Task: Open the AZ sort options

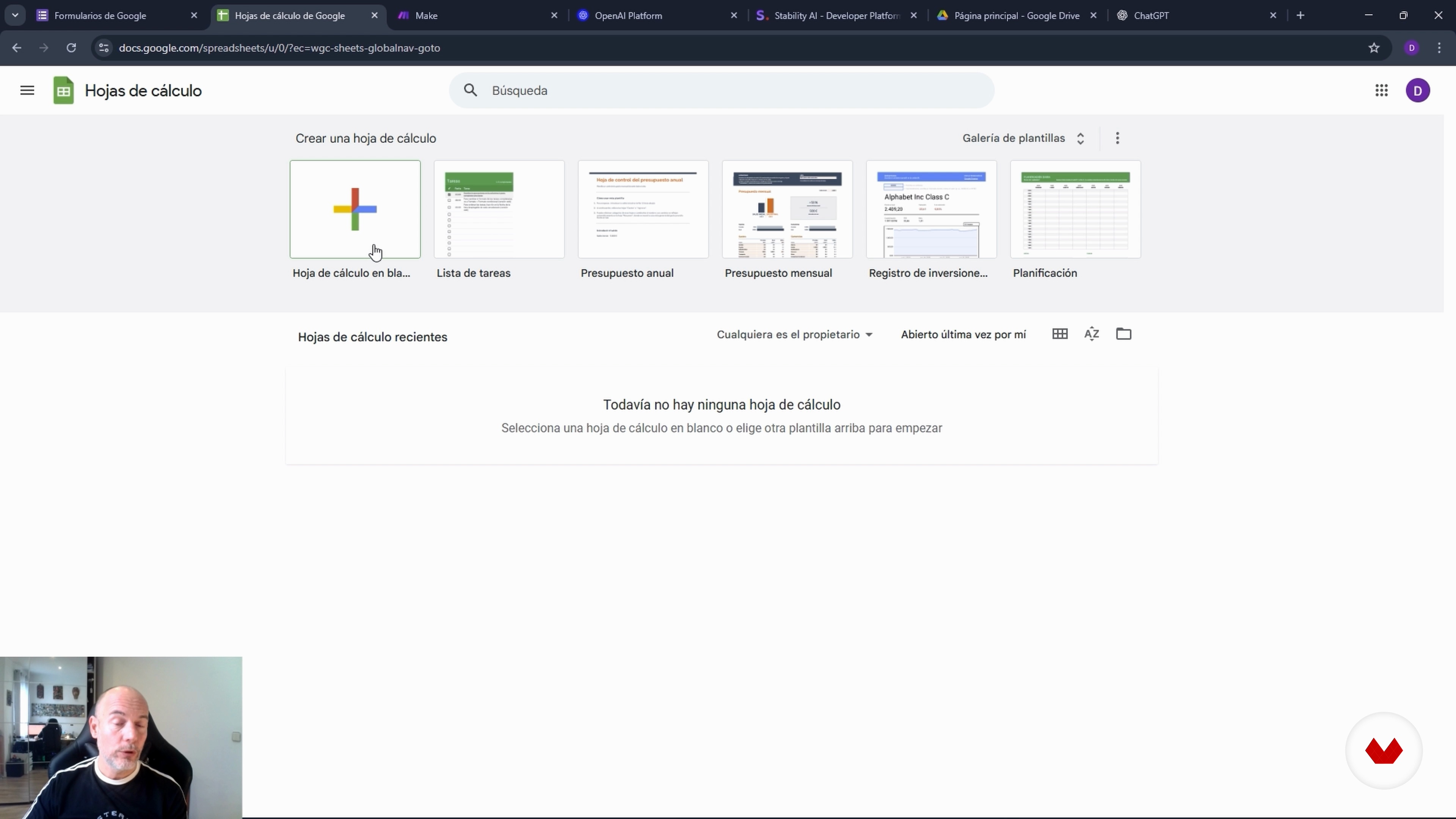Action: click(1092, 334)
